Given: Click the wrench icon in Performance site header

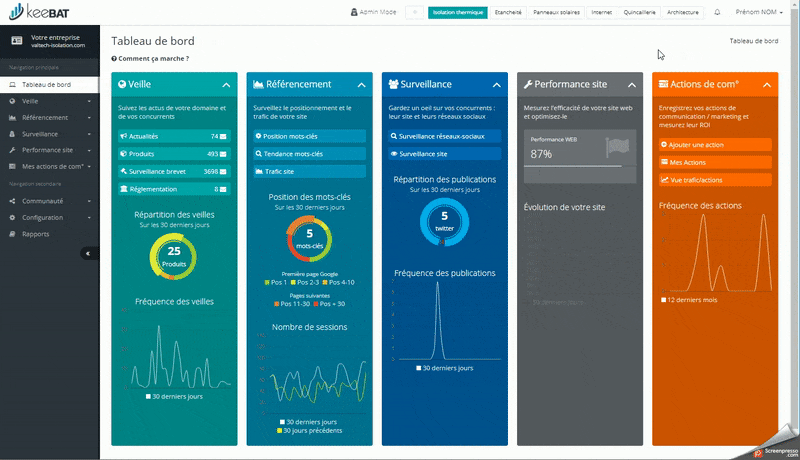Looking at the screenshot, I should coord(527,85).
